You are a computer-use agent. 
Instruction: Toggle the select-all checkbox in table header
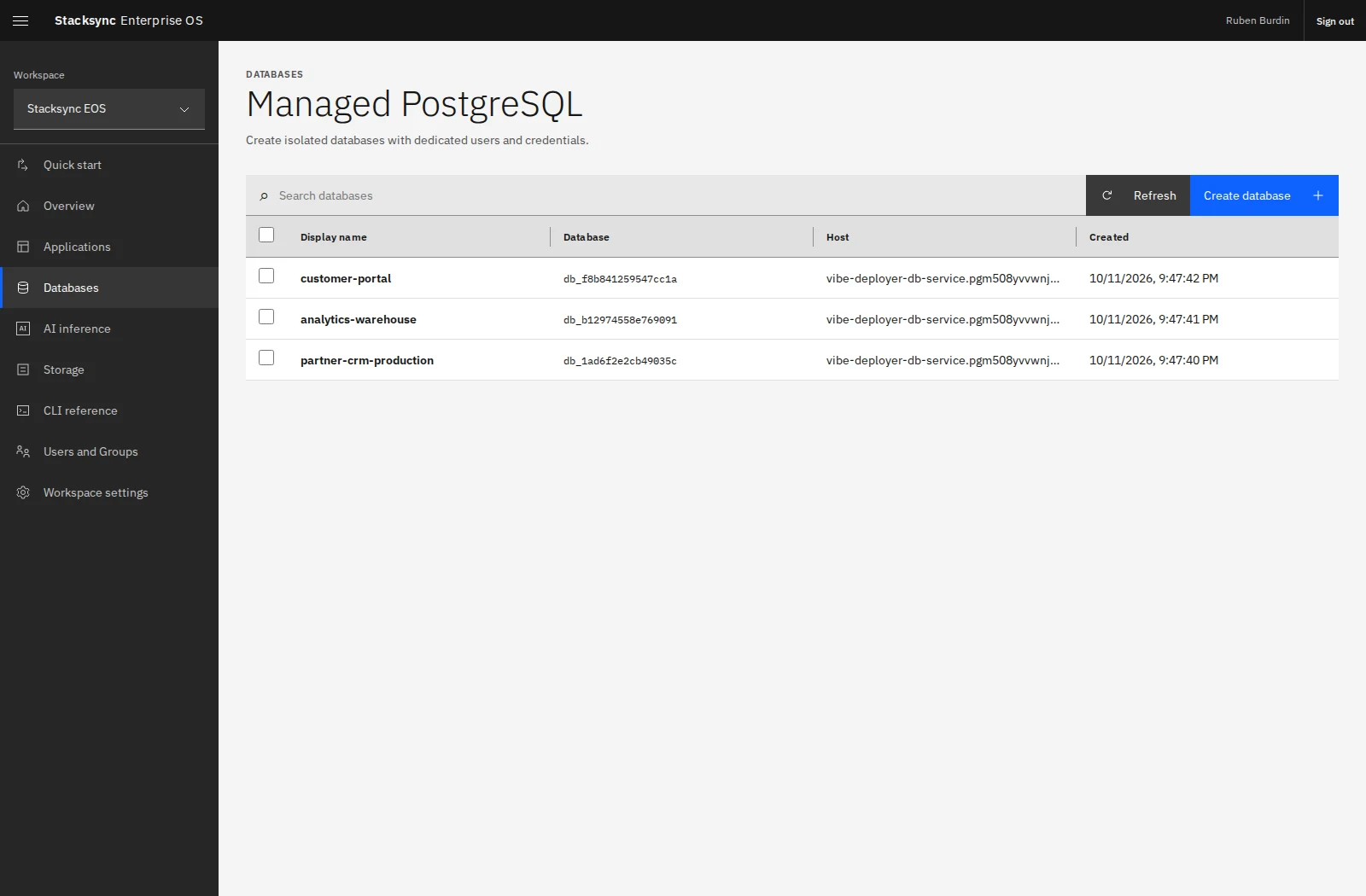266,235
